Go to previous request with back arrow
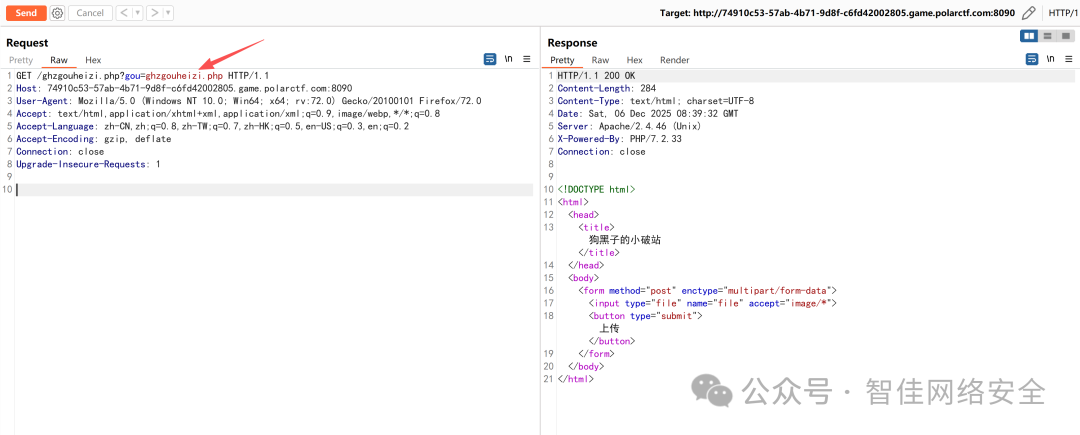The height and width of the screenshot is (435, 1080). coord(123,12)
